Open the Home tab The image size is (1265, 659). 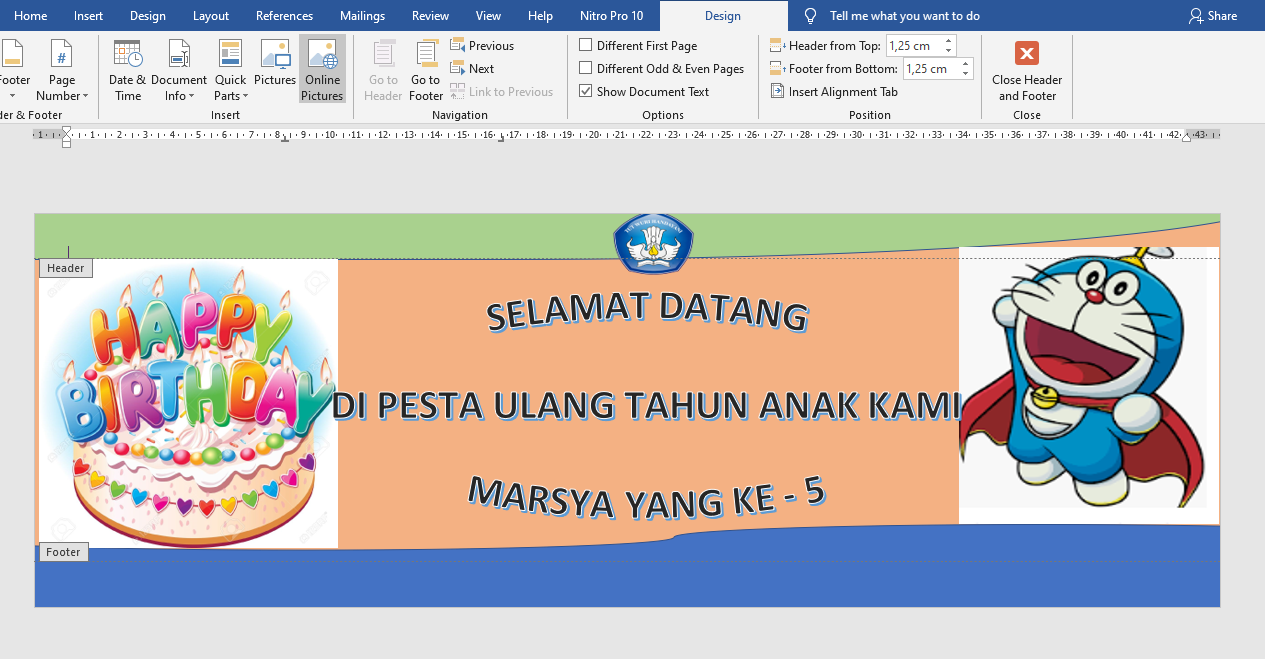pos(30,16)
